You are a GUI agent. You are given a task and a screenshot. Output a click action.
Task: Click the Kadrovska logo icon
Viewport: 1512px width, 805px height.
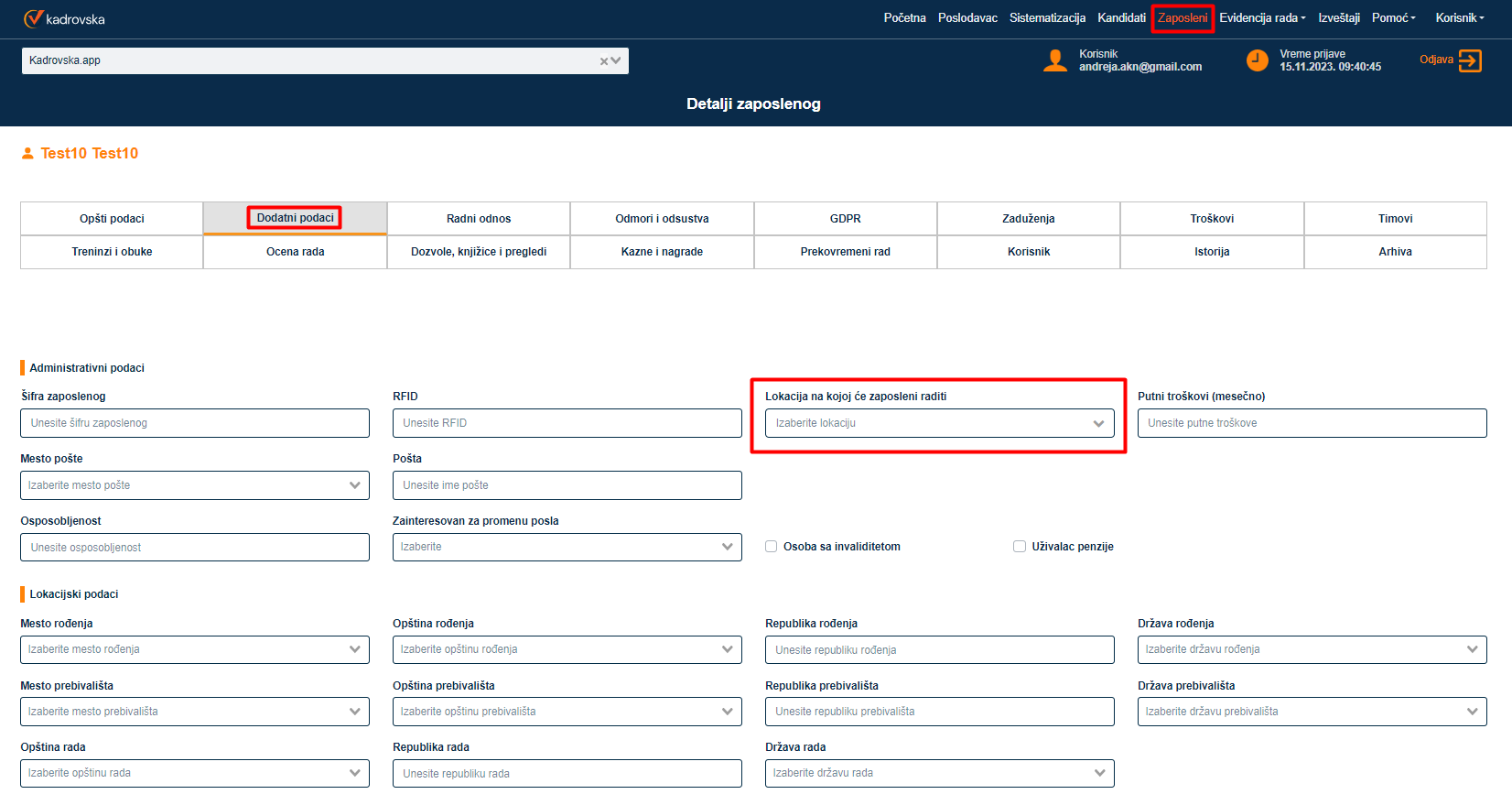pos(33,18)
